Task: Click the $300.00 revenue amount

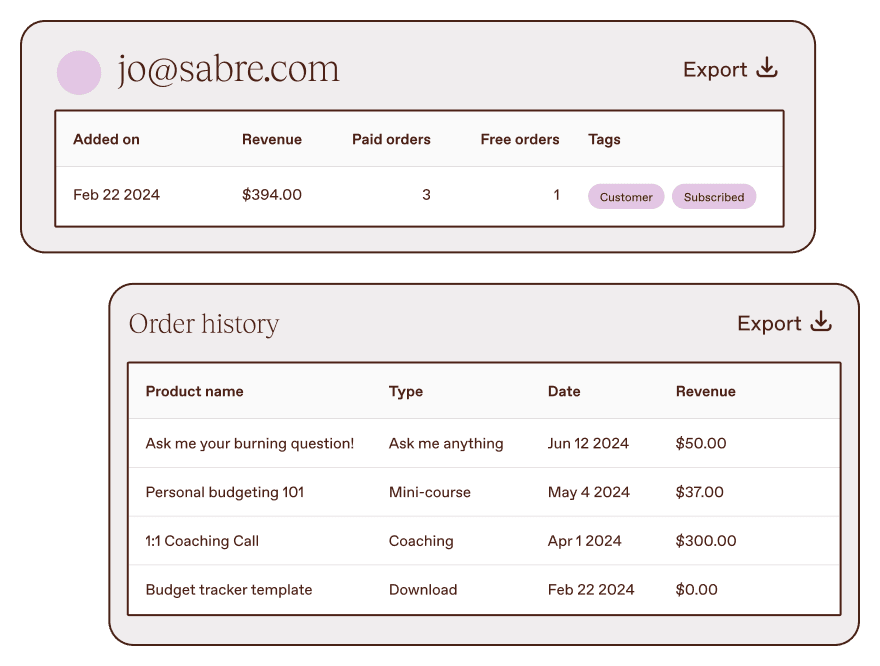Action: [x=705, y=541]
